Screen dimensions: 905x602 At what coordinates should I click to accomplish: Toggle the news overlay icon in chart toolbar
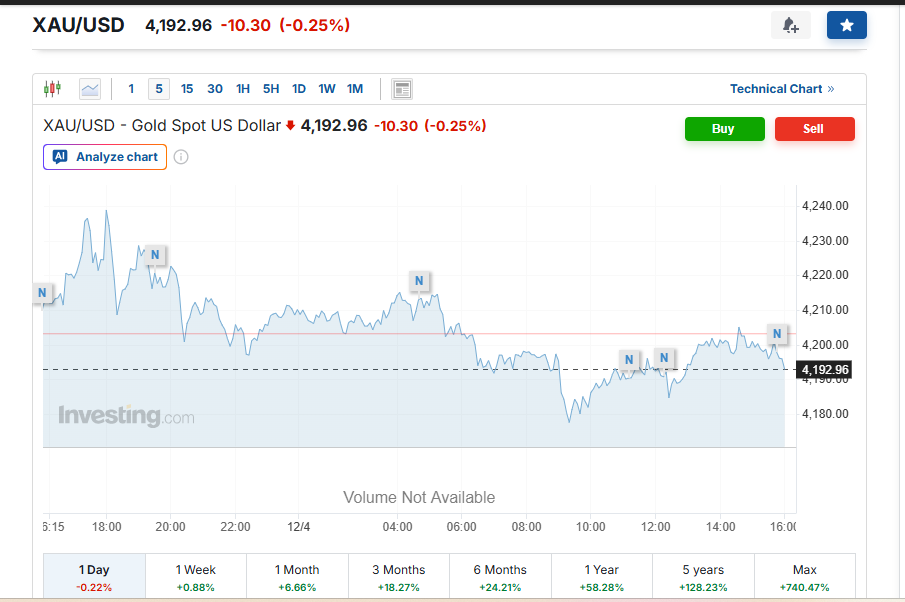click(402, 89)
